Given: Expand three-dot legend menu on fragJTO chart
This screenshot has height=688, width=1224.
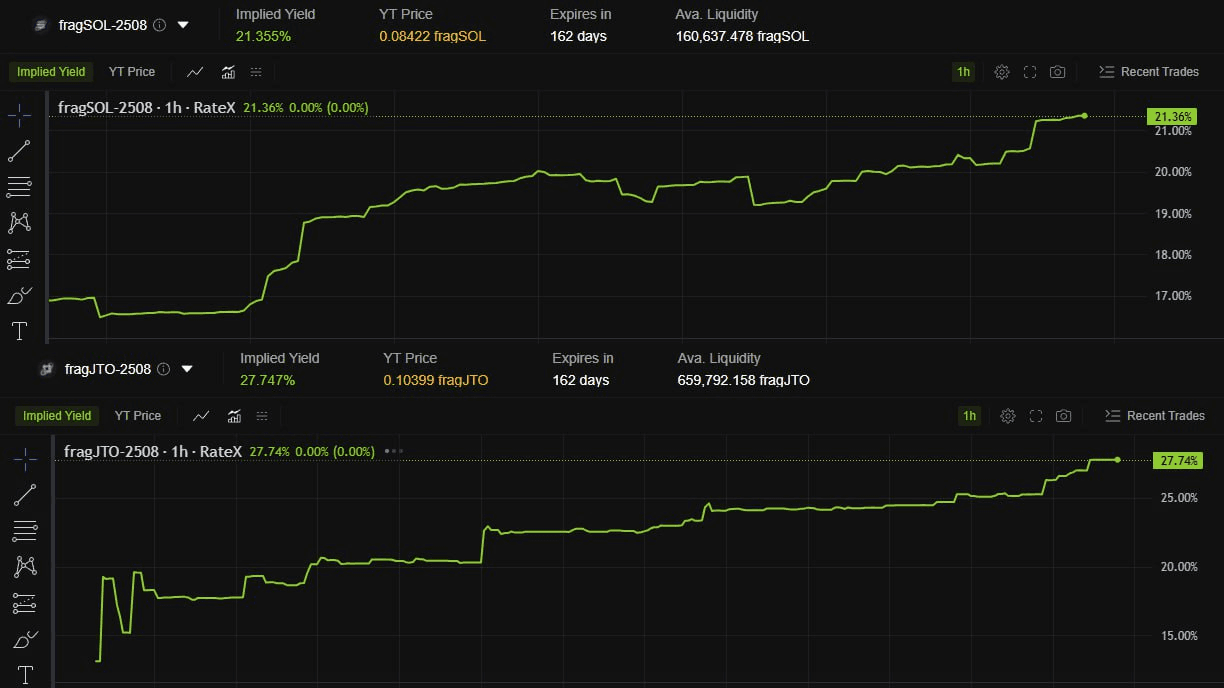Looking at the screenshot, I should coord(394,451).
